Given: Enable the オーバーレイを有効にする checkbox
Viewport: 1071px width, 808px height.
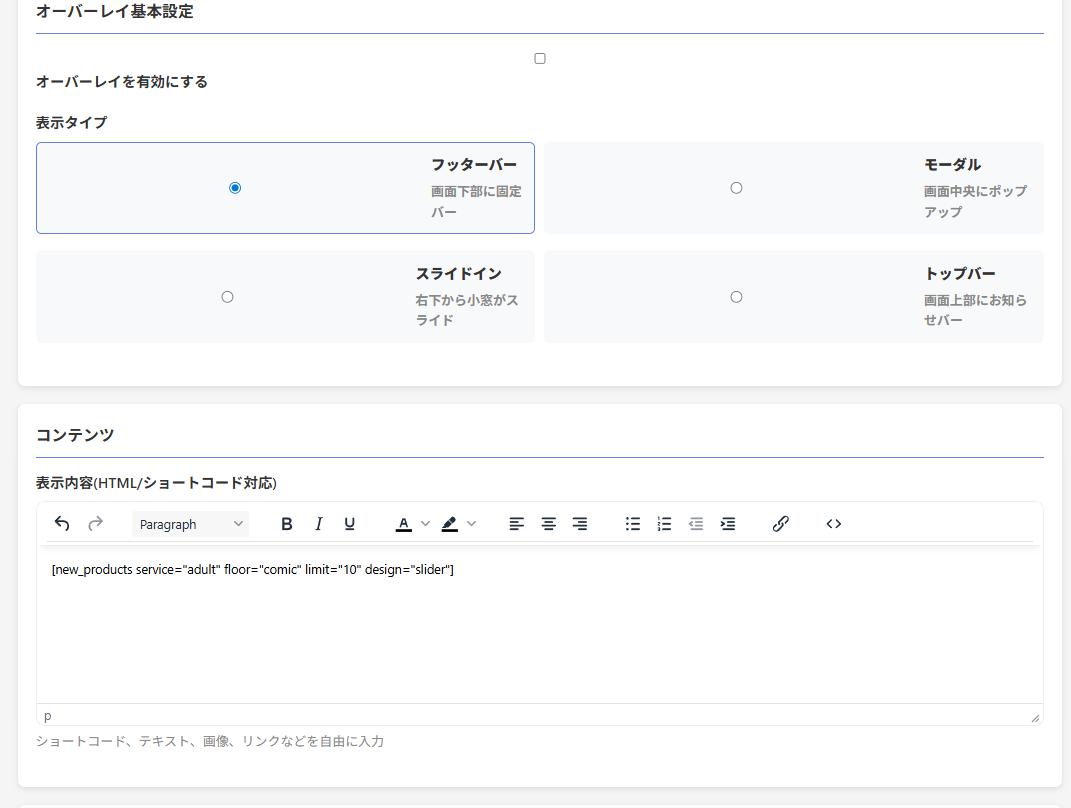Looking at the screenshot, I should (540, 59).
